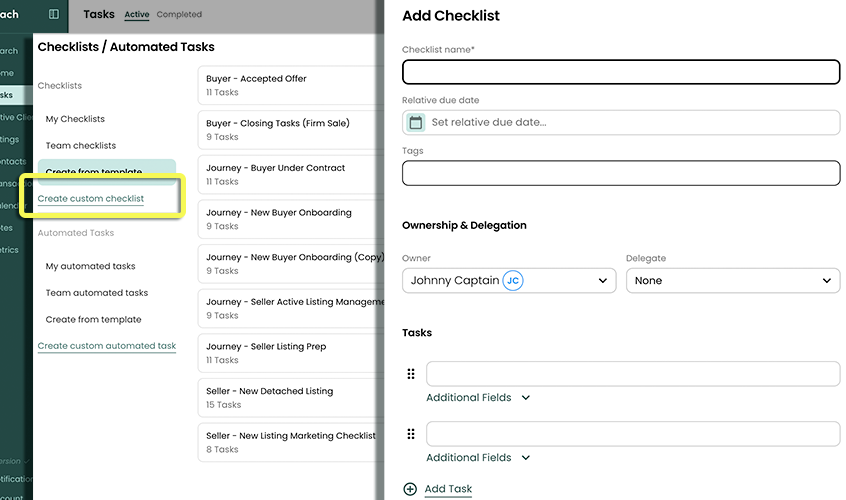
Task: Click the Create custom automated task link
Action: tap(107, 346)
